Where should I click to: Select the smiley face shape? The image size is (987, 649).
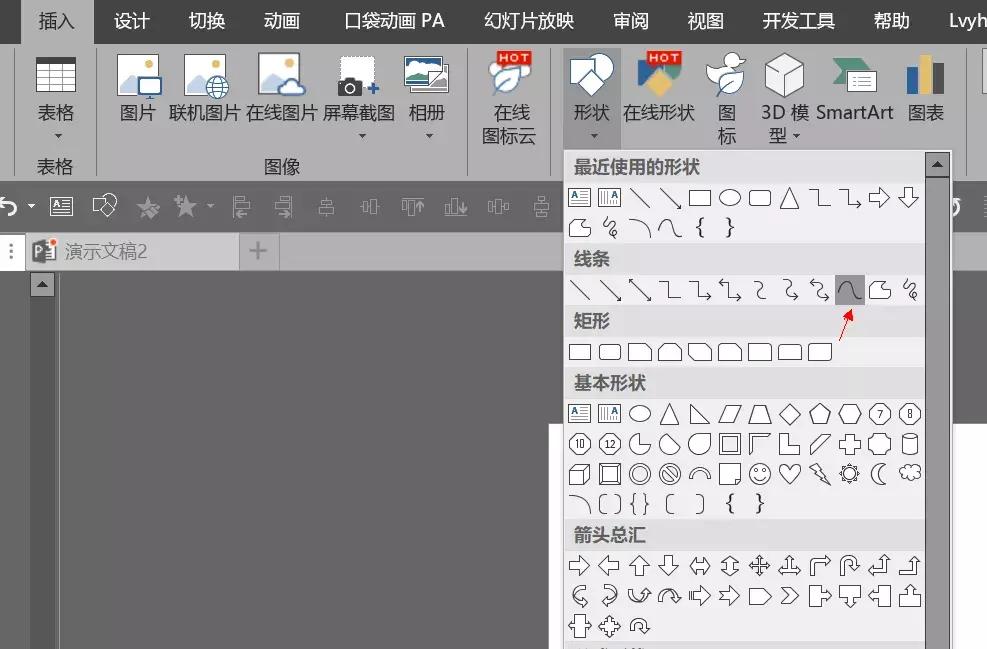coord(760,473)
